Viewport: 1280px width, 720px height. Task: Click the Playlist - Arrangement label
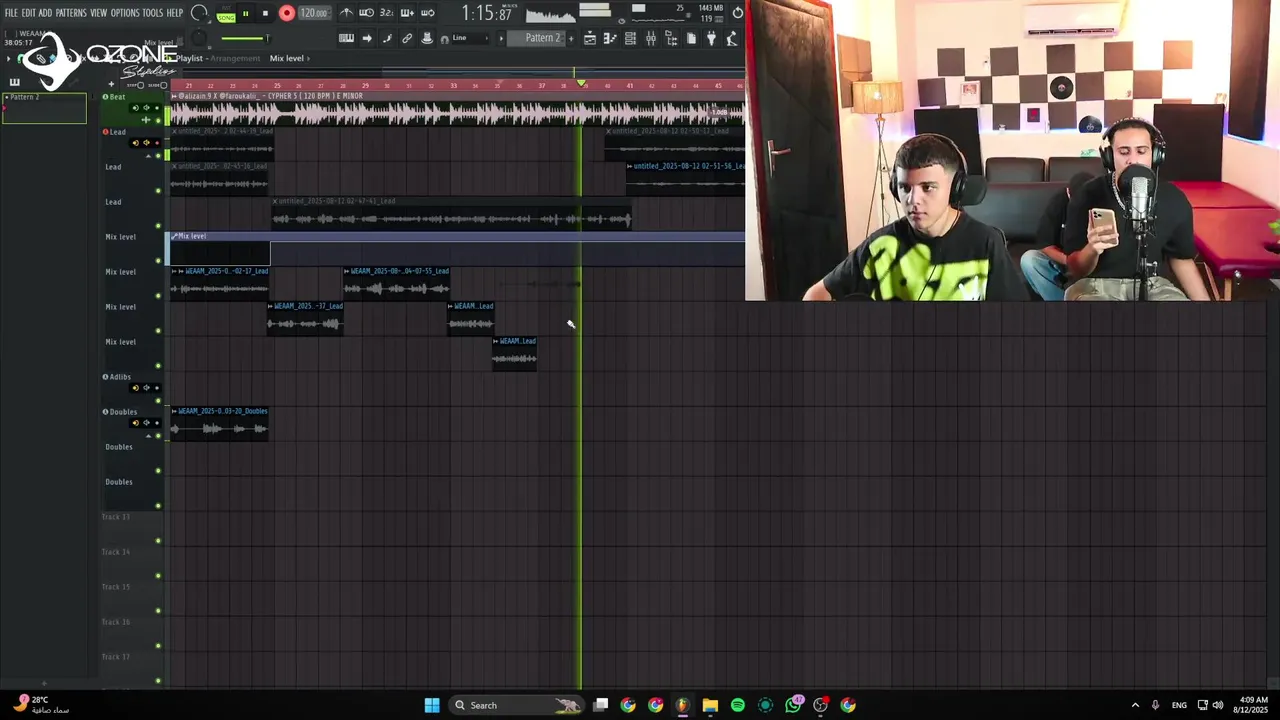coord(218,58)
